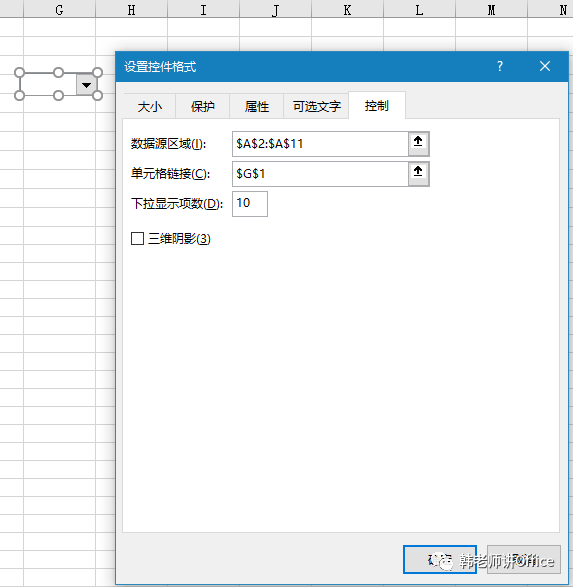
Task: Click the 单元格链接 input field
Action: [x=320, y=174]
